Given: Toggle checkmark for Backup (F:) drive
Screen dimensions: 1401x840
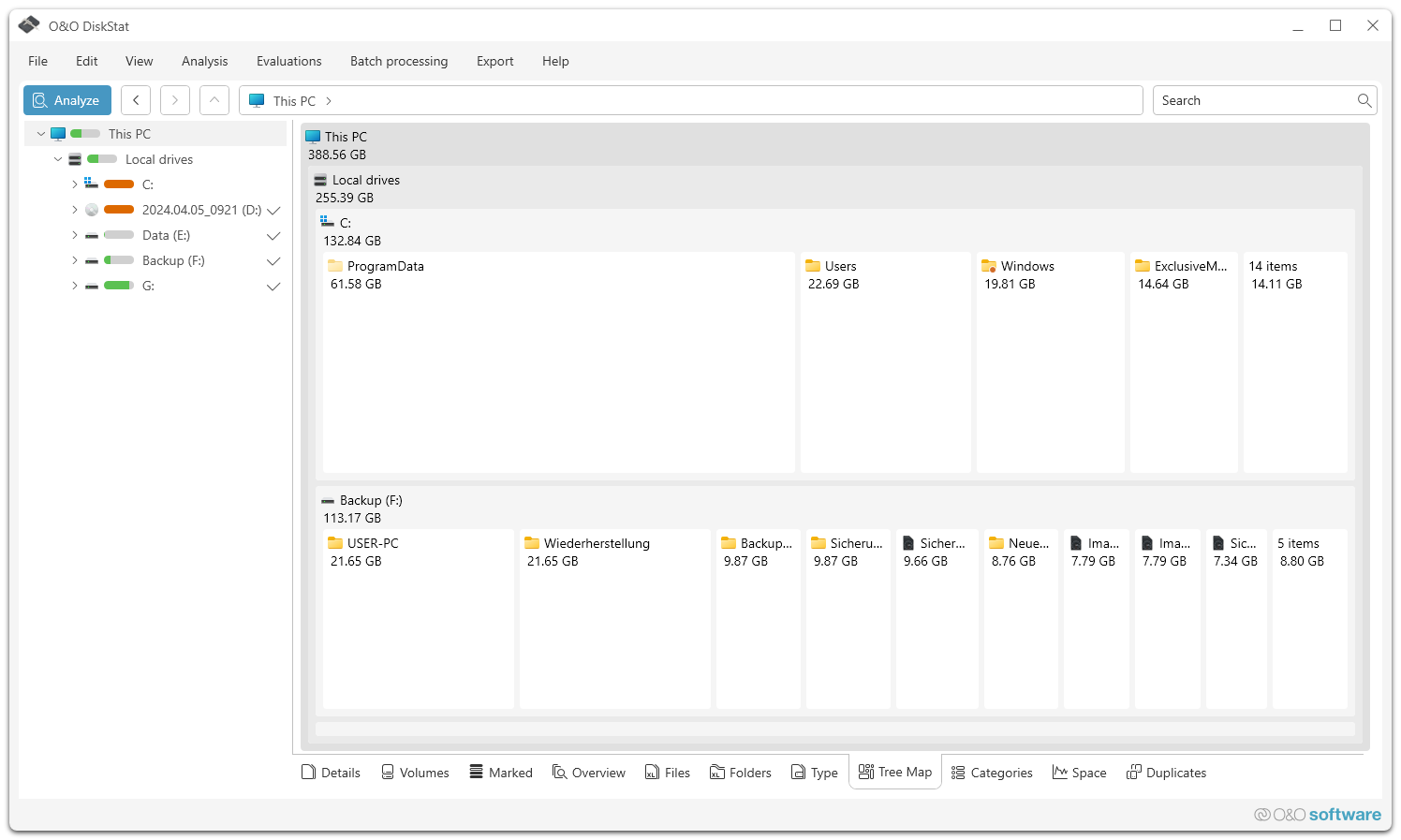Looking at the screenshot, I should tap(273, 261).
